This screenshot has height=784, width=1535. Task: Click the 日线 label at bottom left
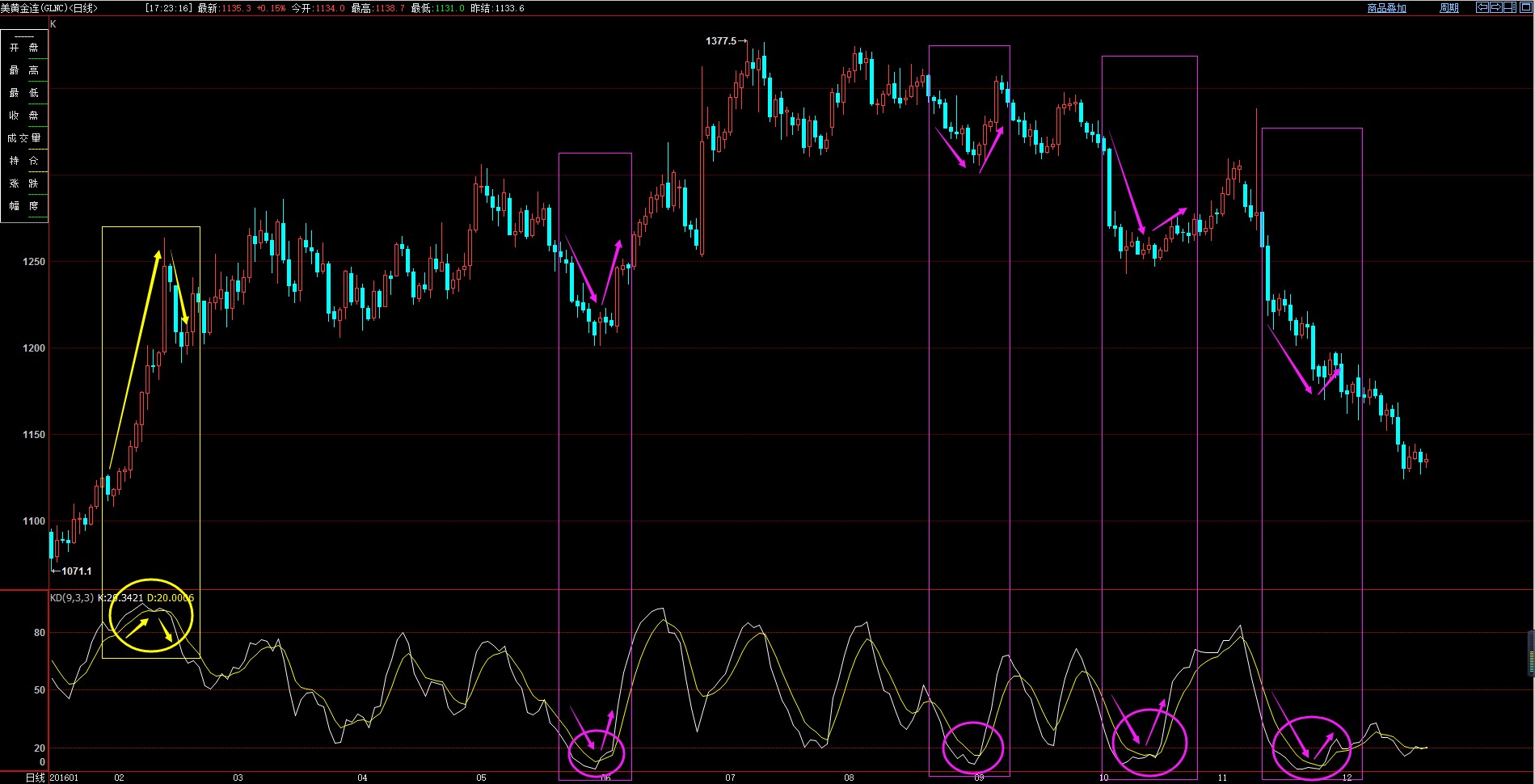coord(36,778)
